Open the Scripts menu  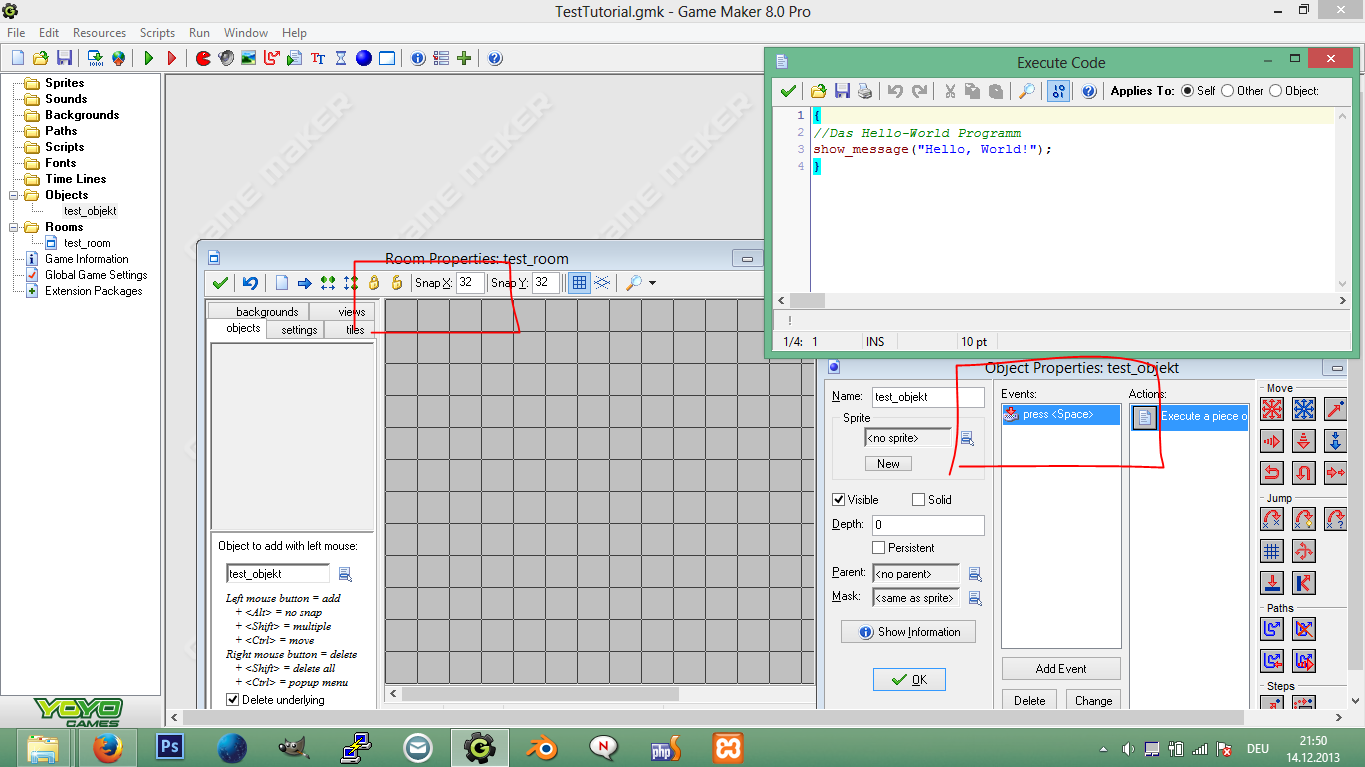[157, 33]
